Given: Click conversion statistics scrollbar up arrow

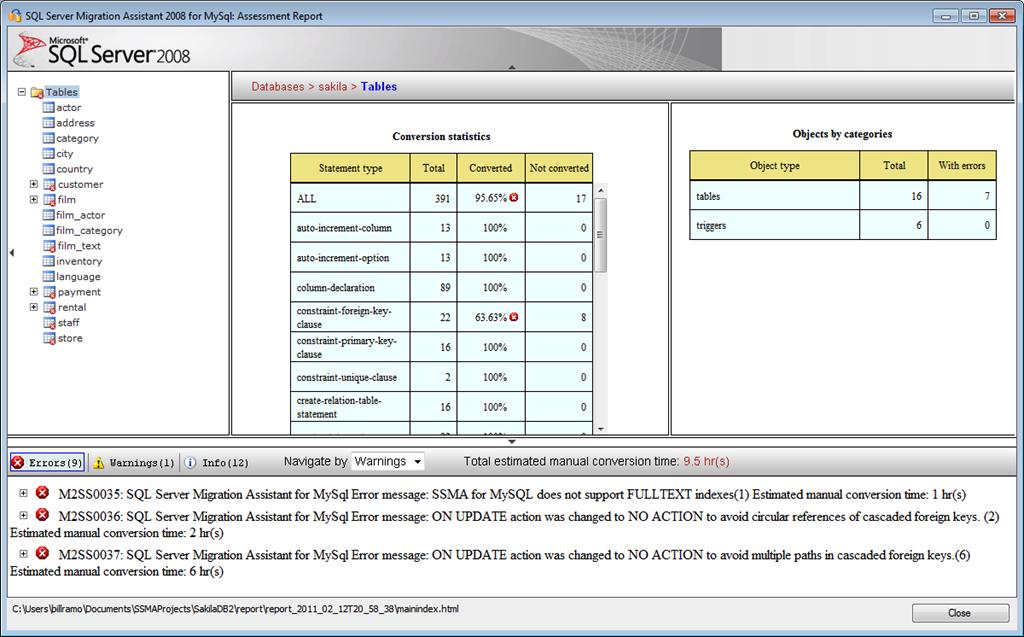Looking at the screenshot, I should [x=601, y=190].
